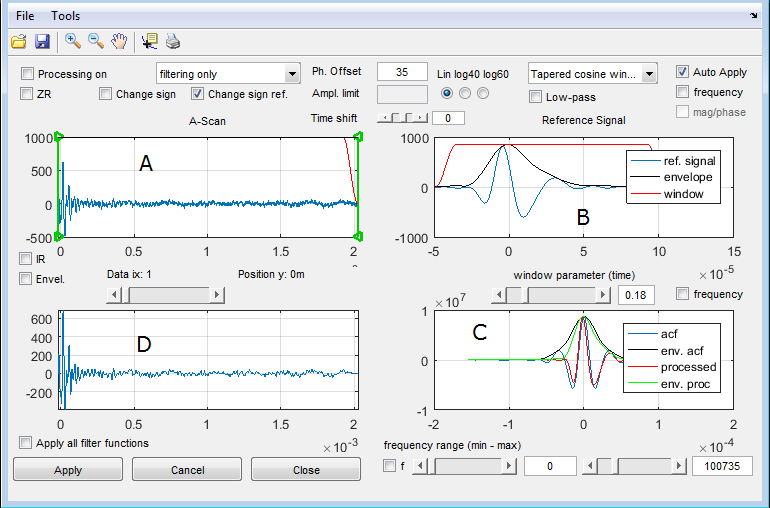770x508 pixels.
Task: Open the File menu
Action: [25, 16]
